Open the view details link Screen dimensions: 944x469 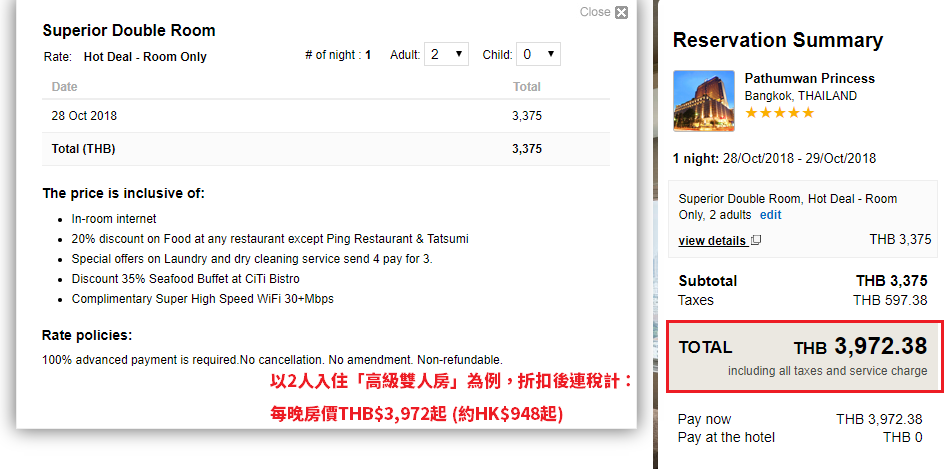pos(713,241)
